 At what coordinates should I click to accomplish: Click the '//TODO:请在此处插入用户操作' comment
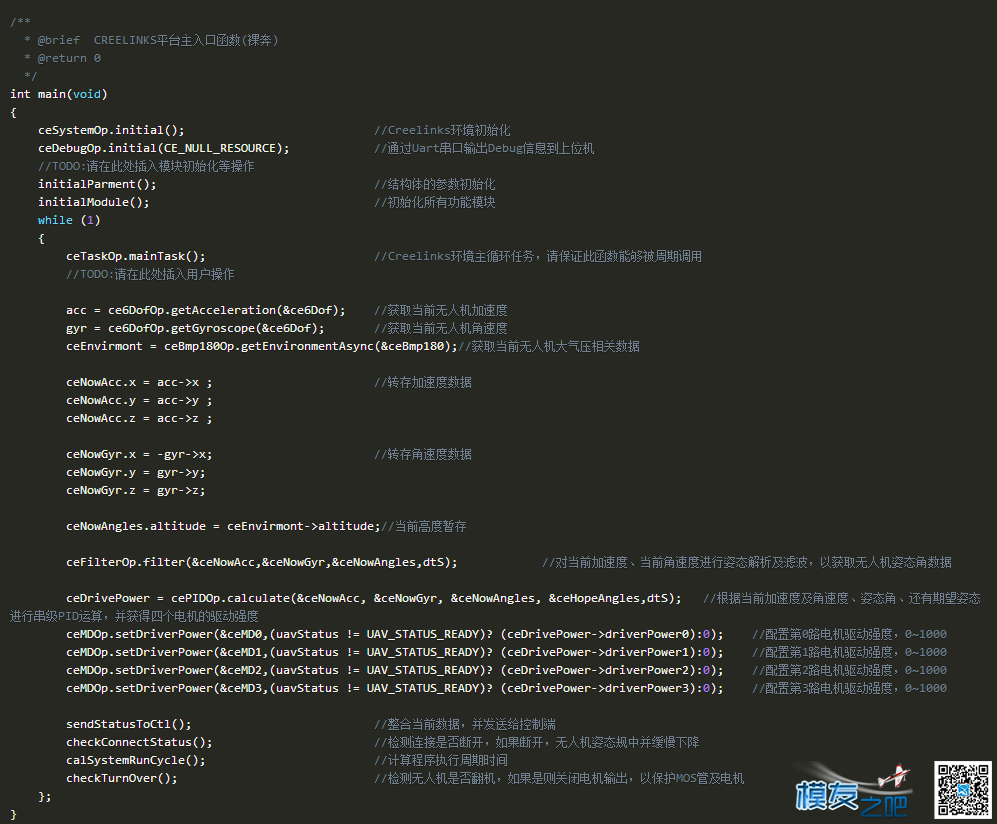tap(150, 274)
